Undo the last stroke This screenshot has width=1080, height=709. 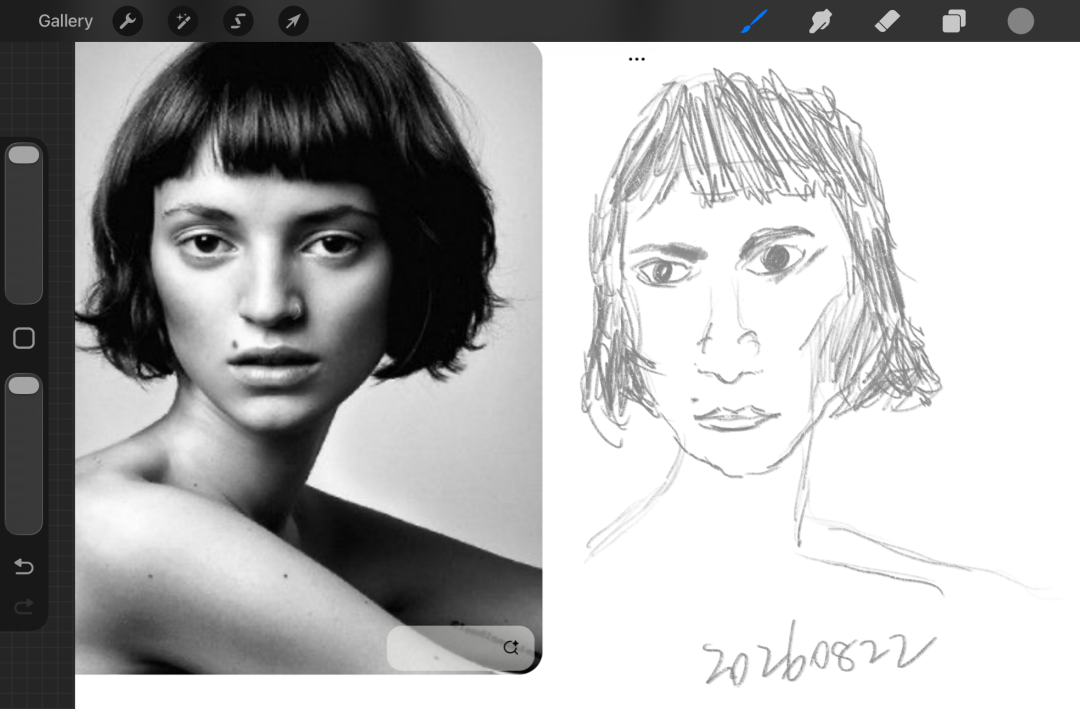pyautogui.click(x=24, y=566)
